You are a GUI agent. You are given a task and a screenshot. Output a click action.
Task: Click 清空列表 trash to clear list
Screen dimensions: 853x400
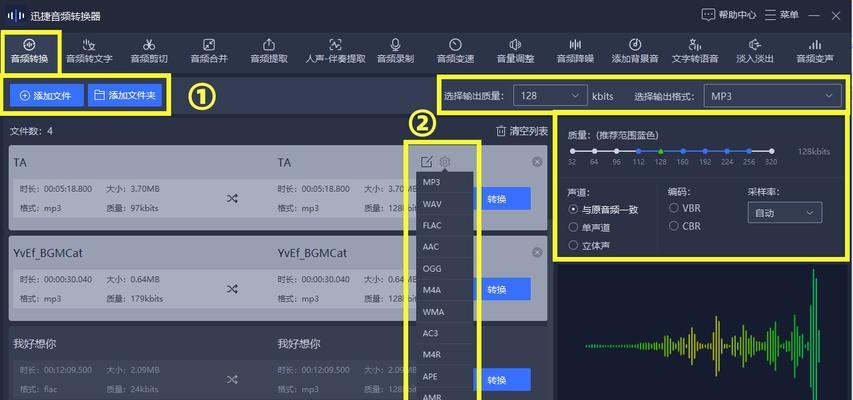522,131
